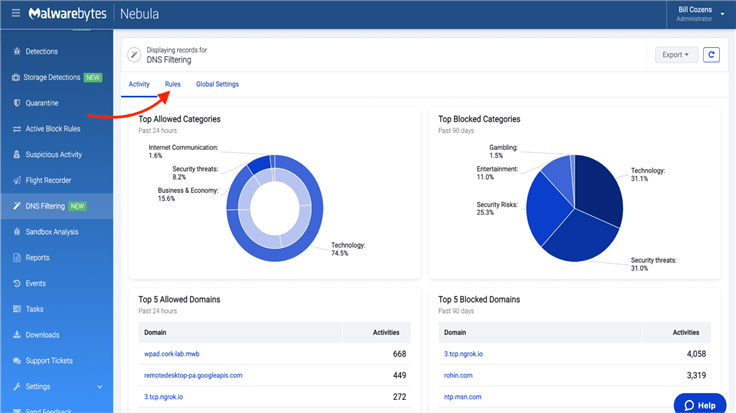Open the Export dropdown

point(676,55)
